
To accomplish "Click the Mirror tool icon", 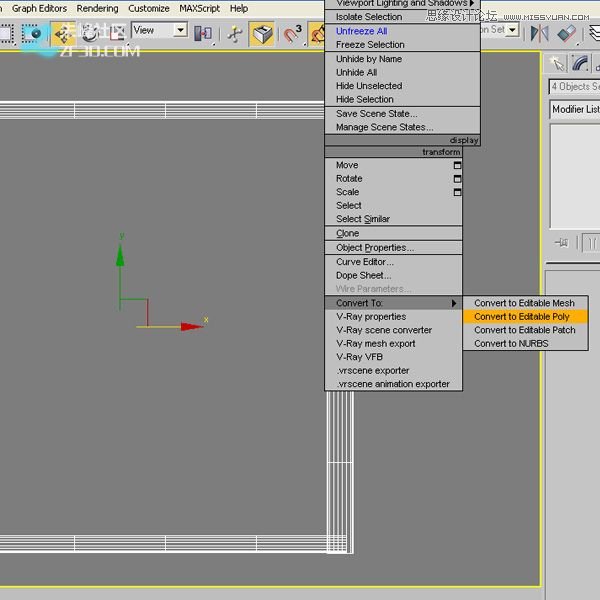I will point(540,33).
